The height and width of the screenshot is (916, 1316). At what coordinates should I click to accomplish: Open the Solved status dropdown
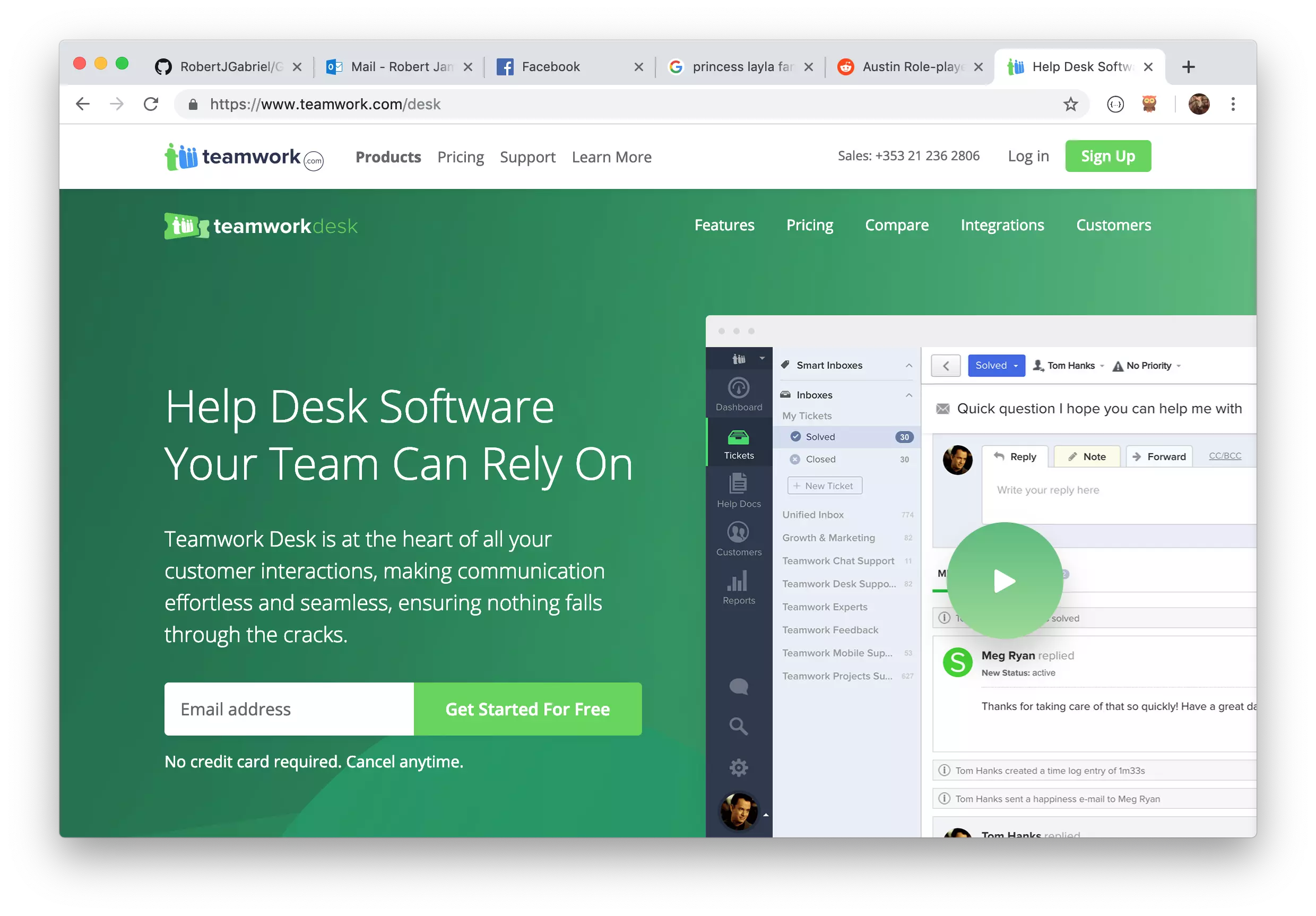click(996, 366)
